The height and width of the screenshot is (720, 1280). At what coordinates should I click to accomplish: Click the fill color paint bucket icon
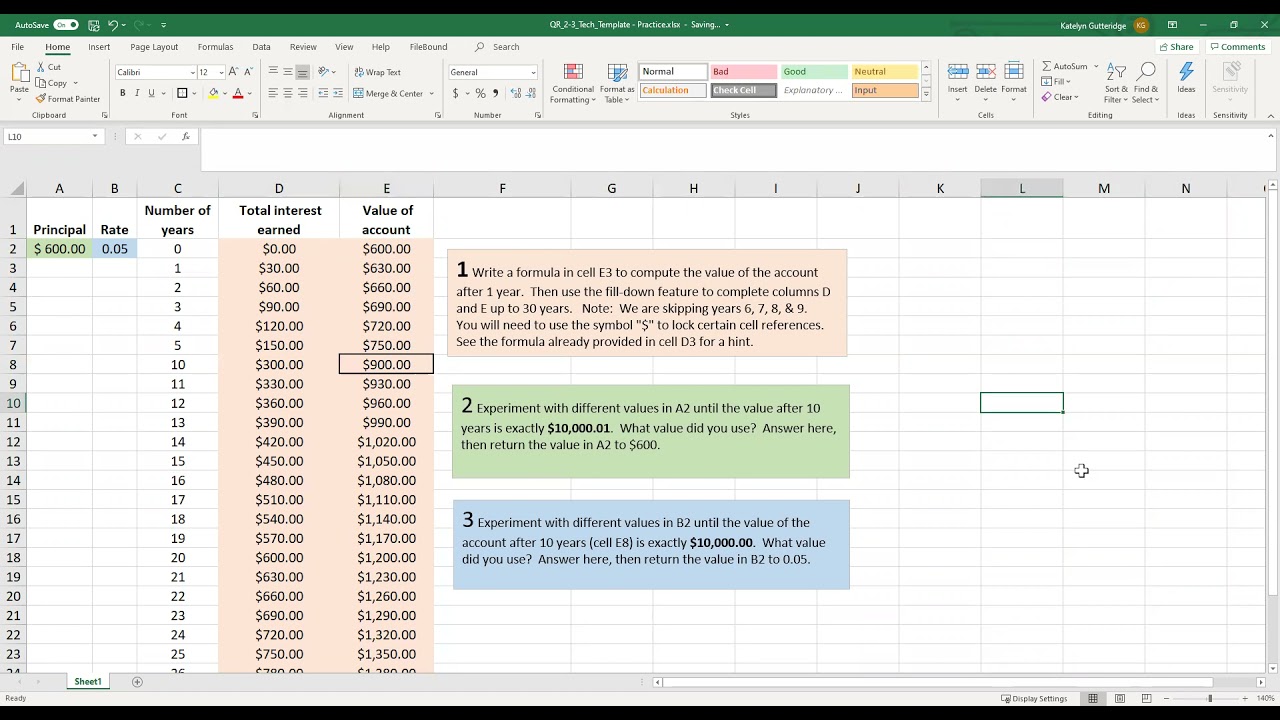click(x=213, y=93)
